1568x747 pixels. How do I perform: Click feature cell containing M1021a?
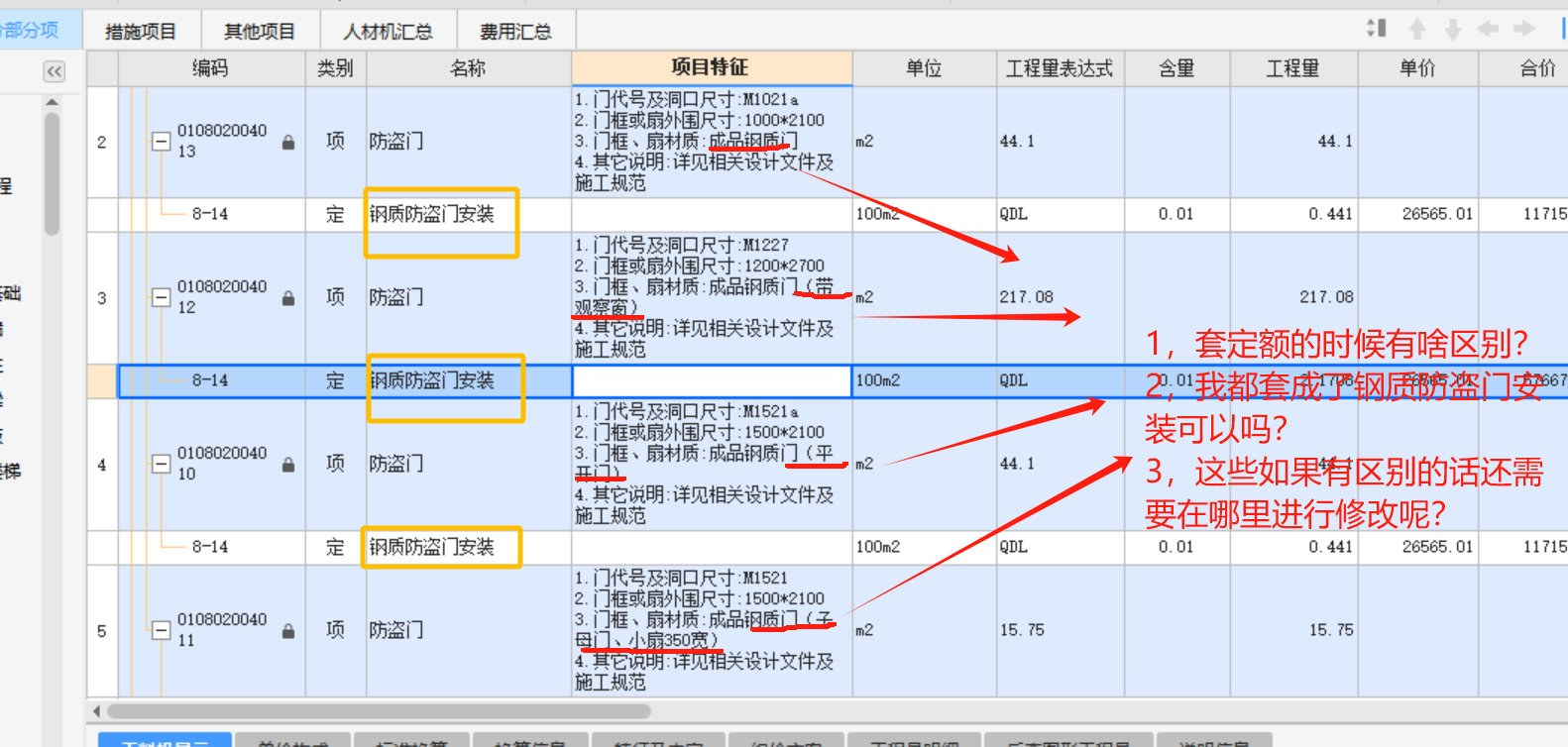point(712,142)
